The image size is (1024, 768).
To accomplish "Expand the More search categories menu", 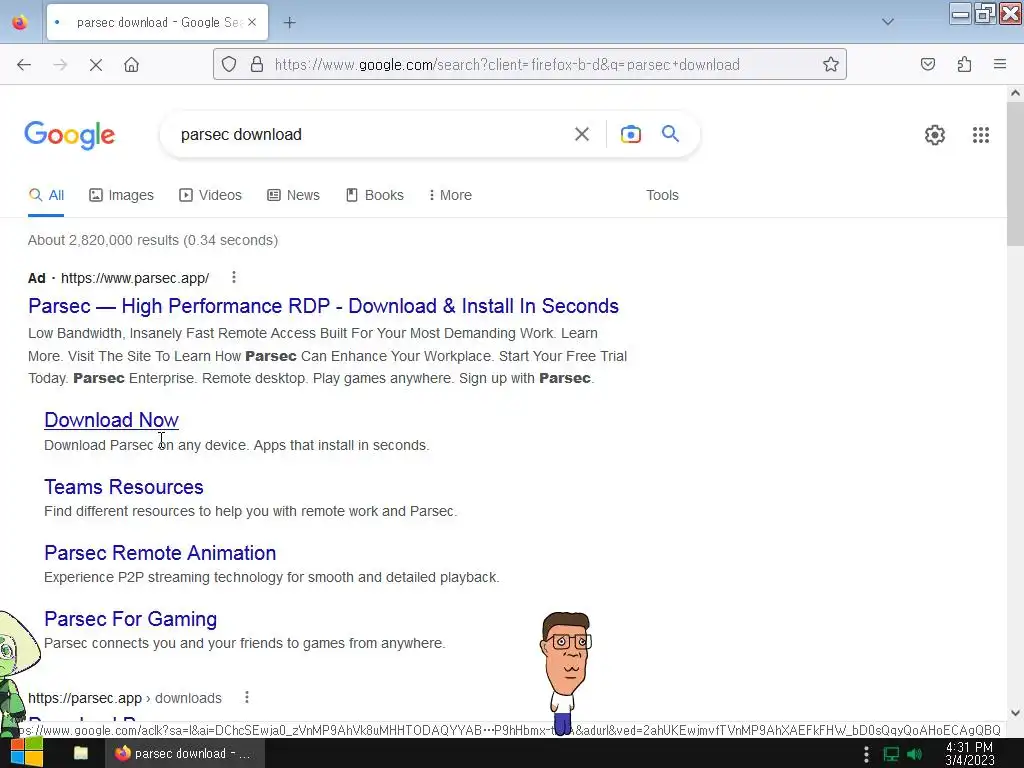I will tap(450, 195).
